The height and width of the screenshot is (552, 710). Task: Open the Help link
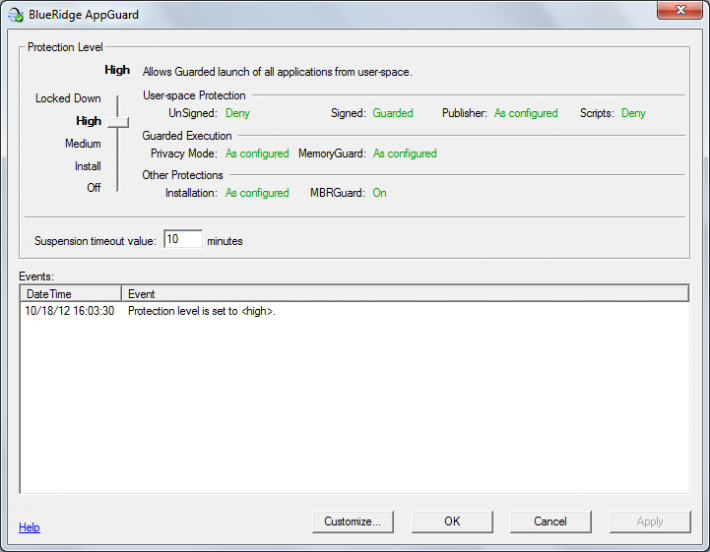[29, 527]
